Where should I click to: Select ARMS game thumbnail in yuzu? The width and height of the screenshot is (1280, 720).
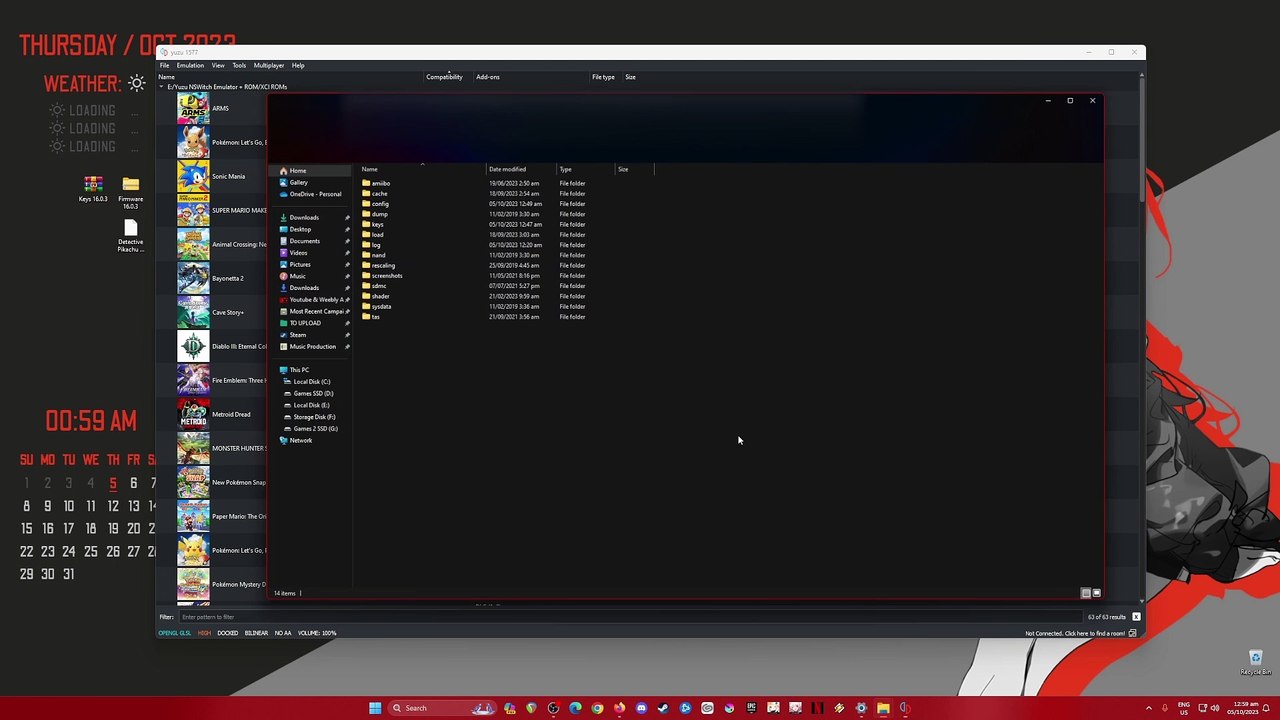tap(193, 108)
